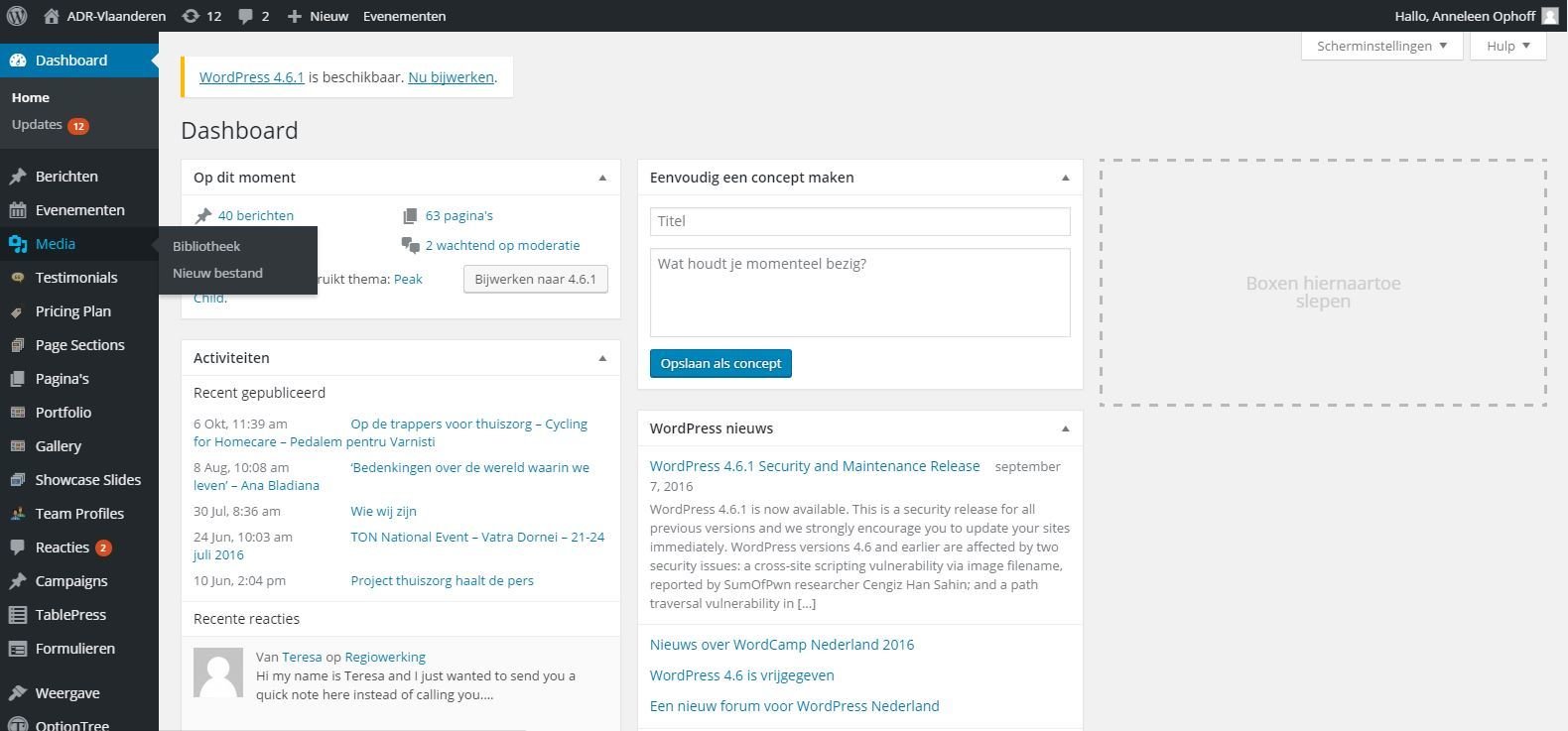This screenshot has height=731, width=1568.
Task: Focus the Wat houdt je momenteel bezig textarea
Action: click(x=860, y=293)
